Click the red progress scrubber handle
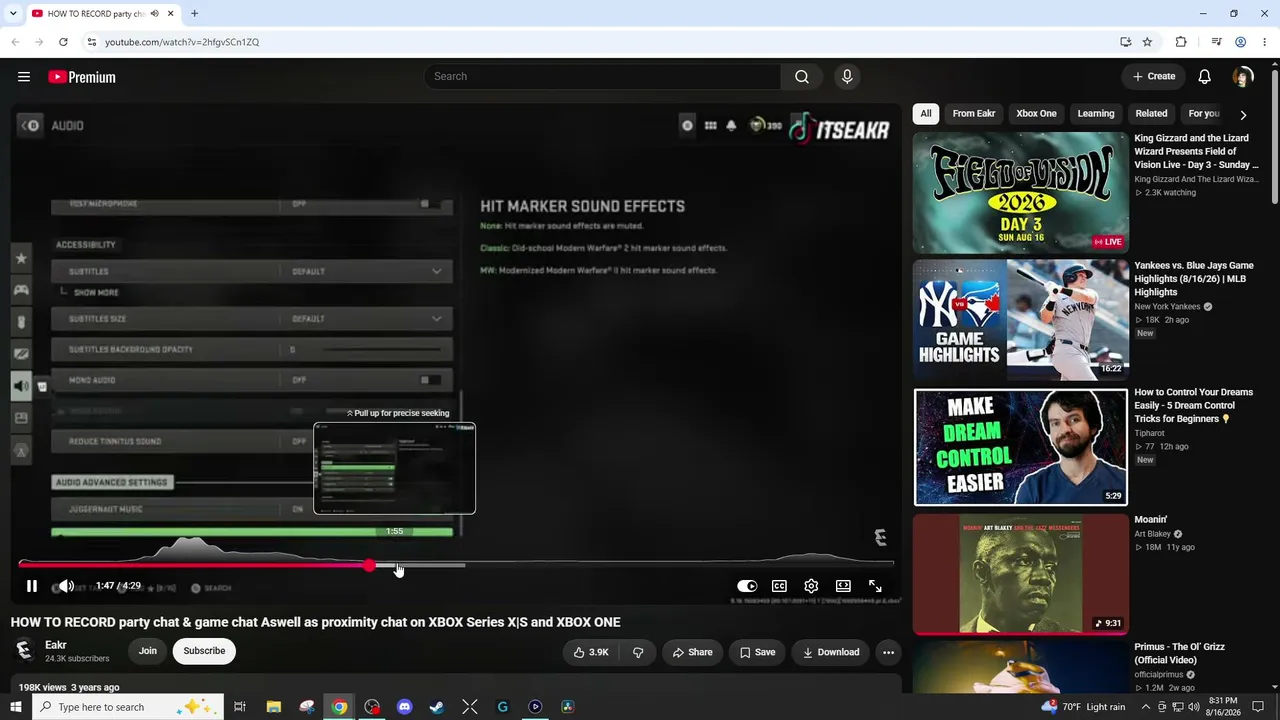This screenshot has height=720, width=1280. click(370, 566)
